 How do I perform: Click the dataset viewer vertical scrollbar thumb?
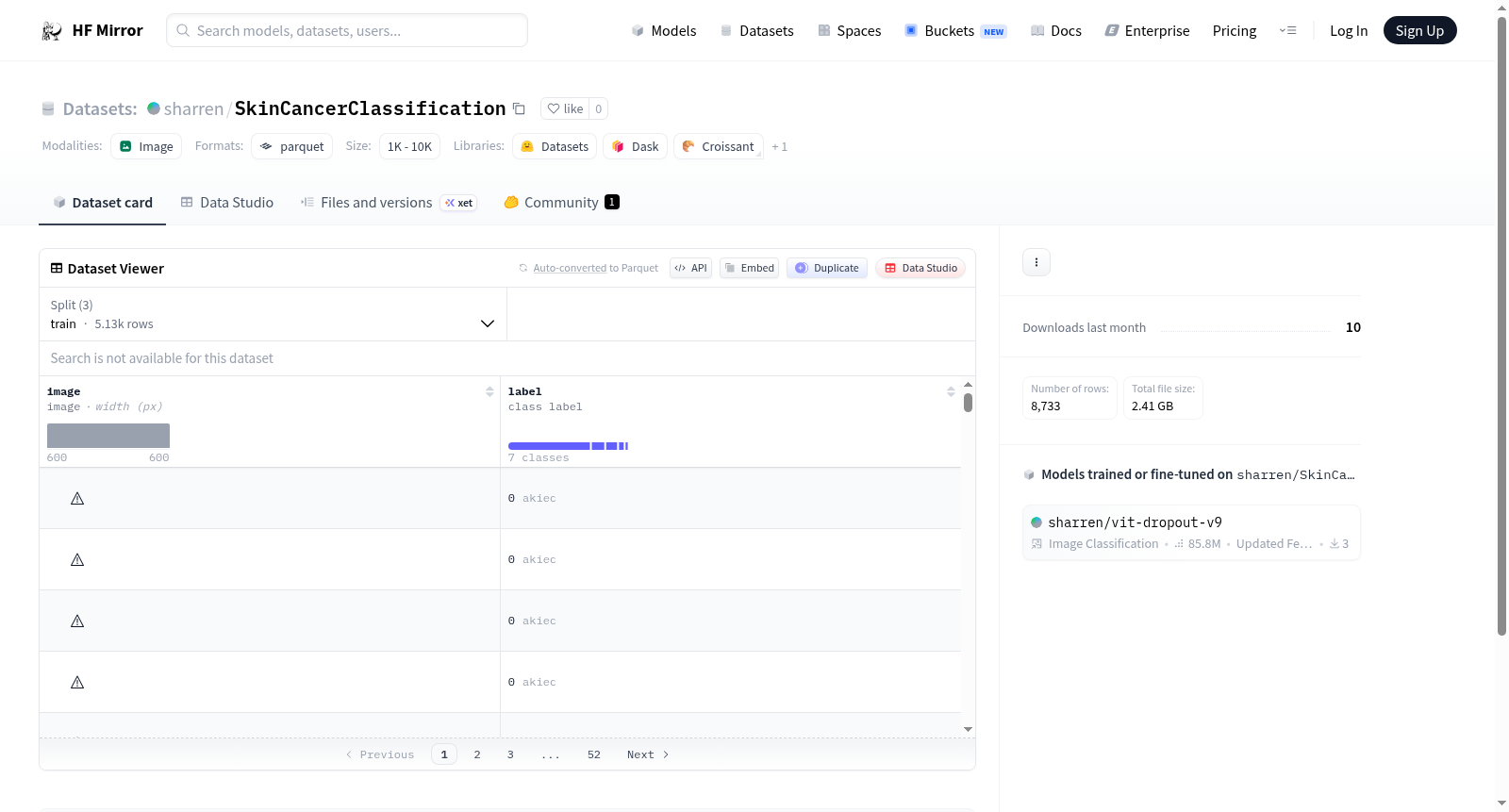point(968,403)
